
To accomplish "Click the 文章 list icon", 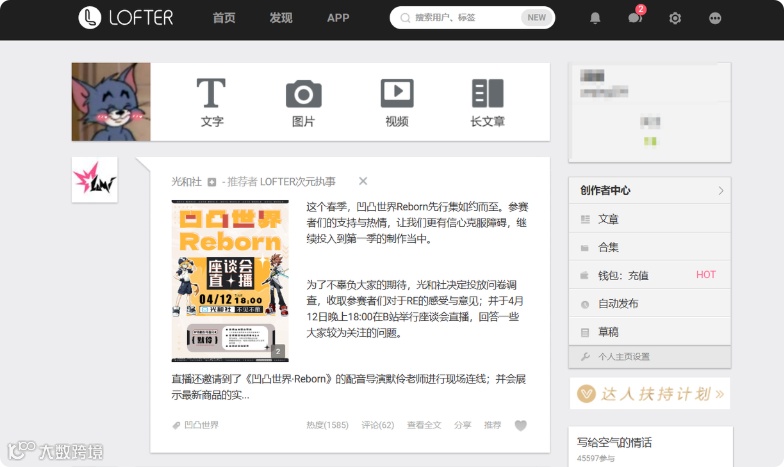I will (585, 220).
